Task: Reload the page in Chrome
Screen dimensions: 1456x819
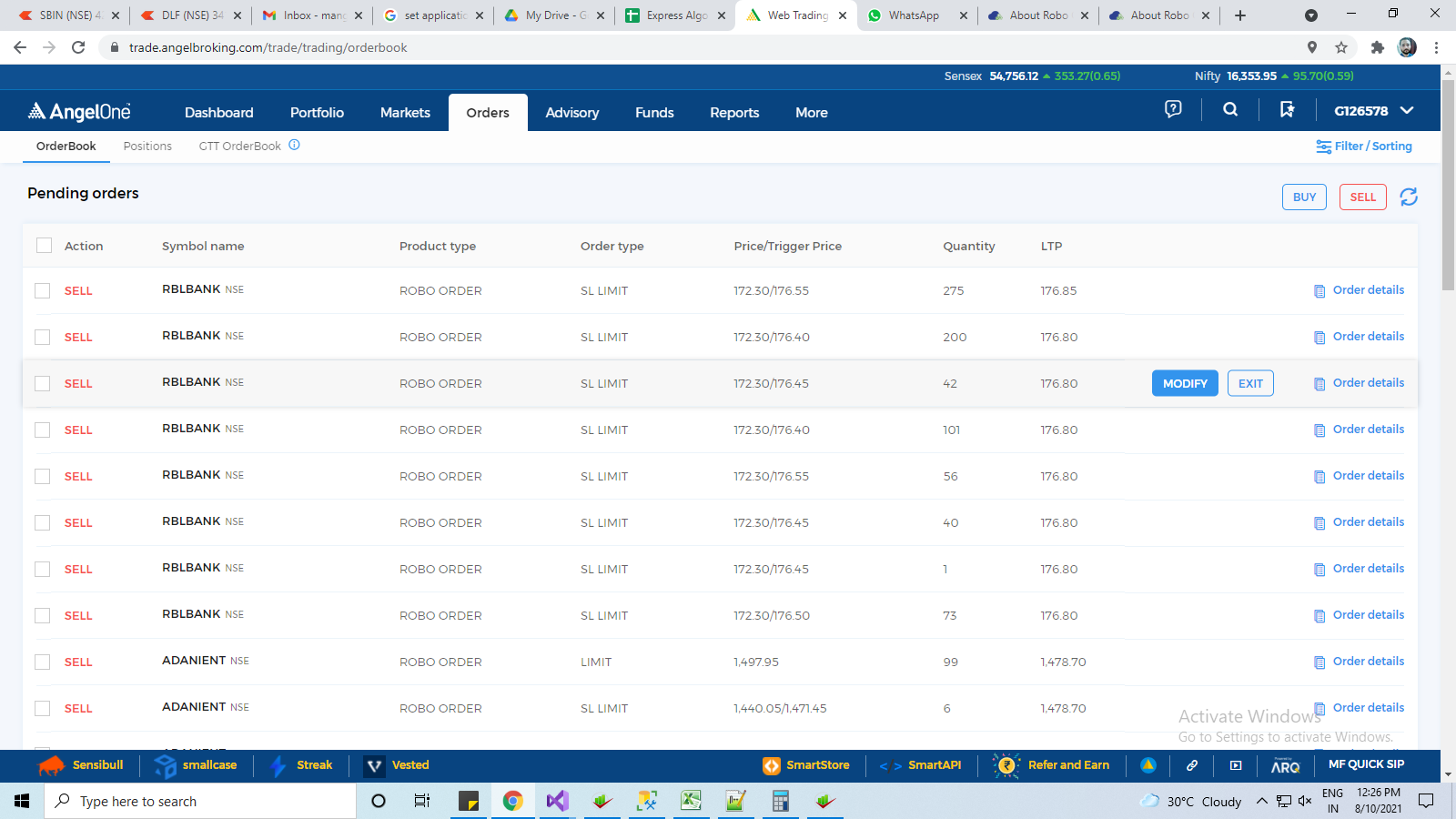Action: click(78, 47)
